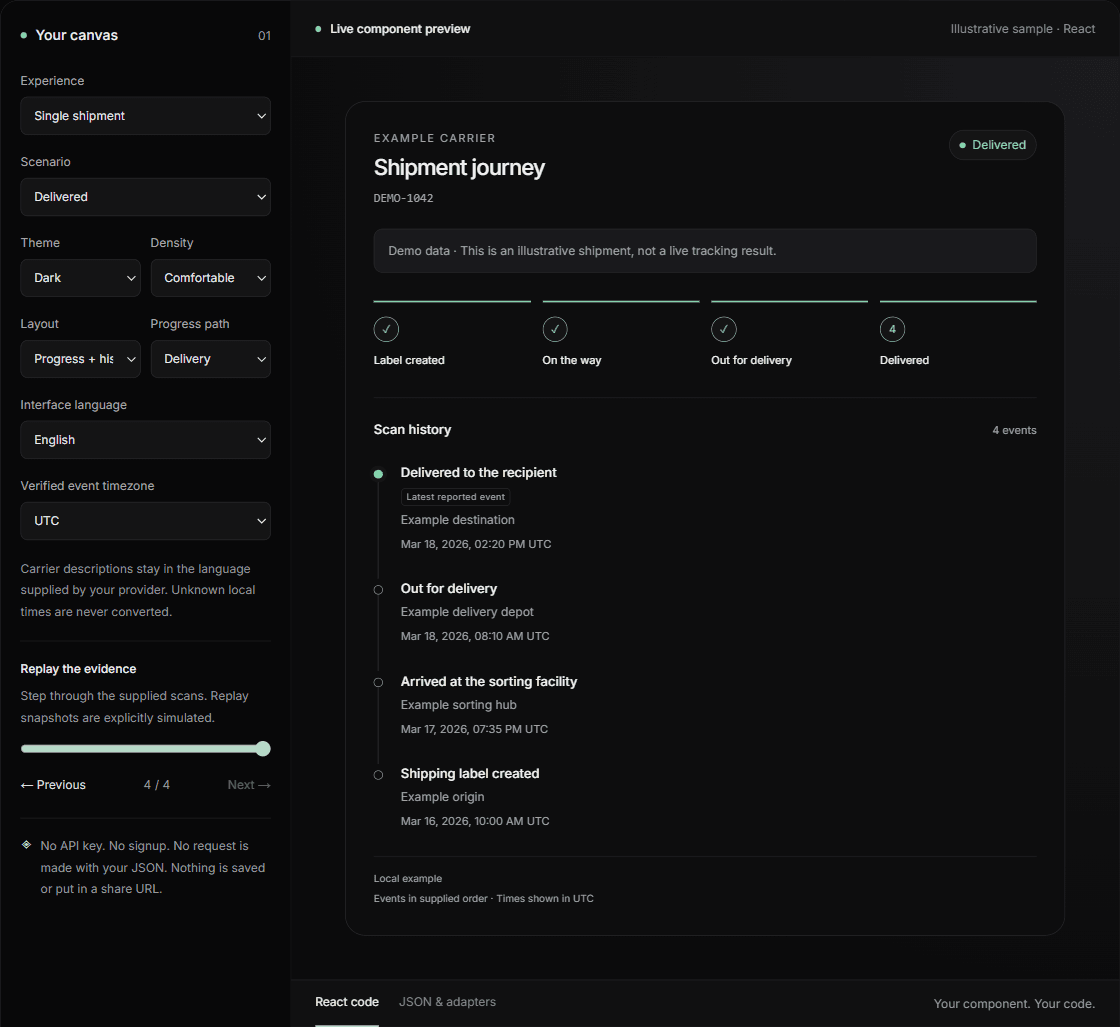Click the Previous replay step button
Viewport: 1120px width, 1027px height.
coord(54,785)
